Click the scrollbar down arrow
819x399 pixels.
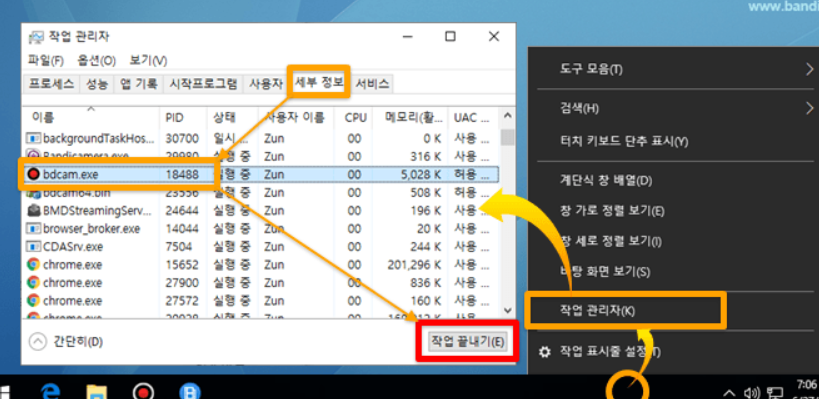point(507,310)
